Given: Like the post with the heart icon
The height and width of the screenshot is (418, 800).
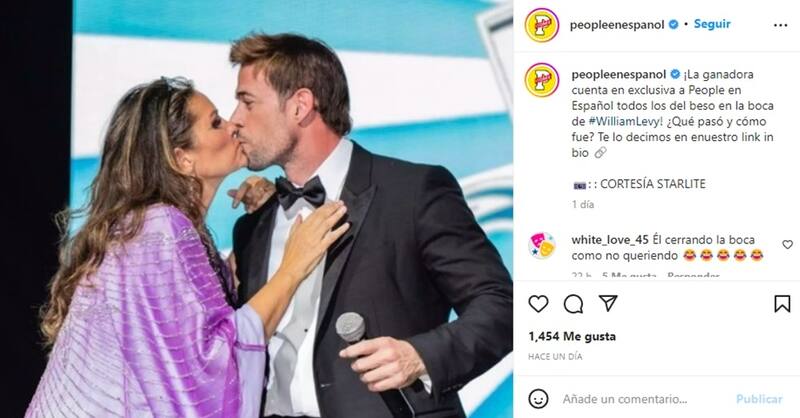Looking at the screenshot, I should coord(538,304).
